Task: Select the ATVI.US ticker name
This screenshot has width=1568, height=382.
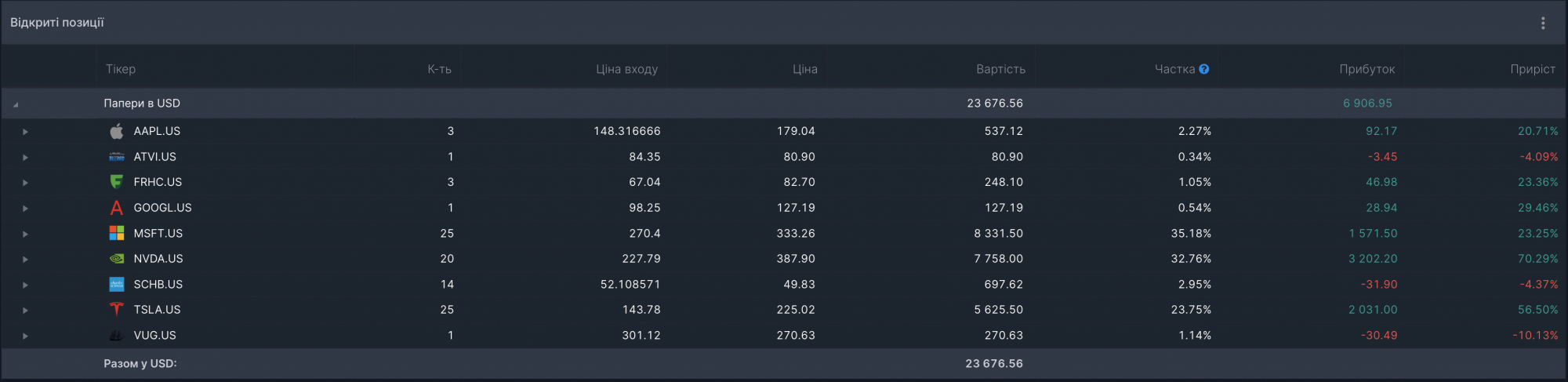Action: [x=155, y=157]
